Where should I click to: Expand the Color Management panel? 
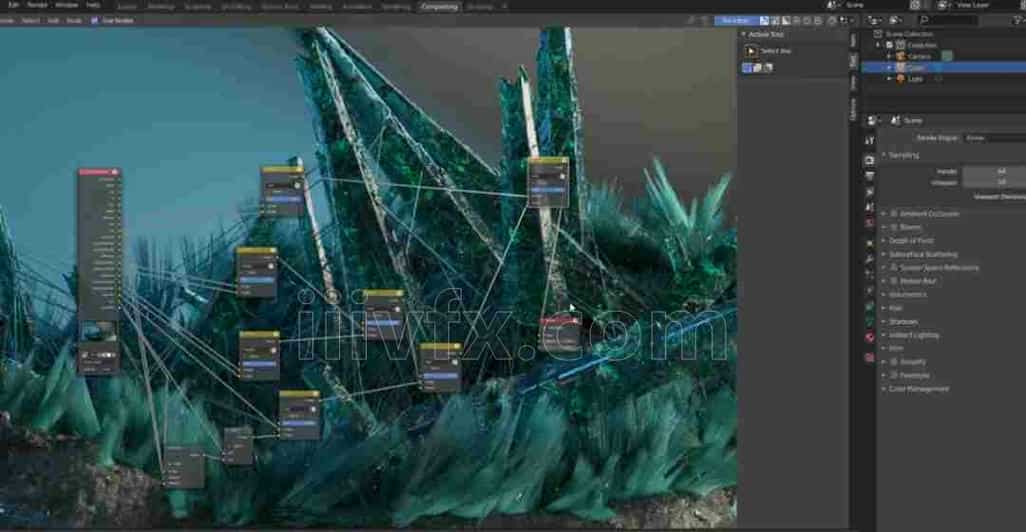(918, 389)
